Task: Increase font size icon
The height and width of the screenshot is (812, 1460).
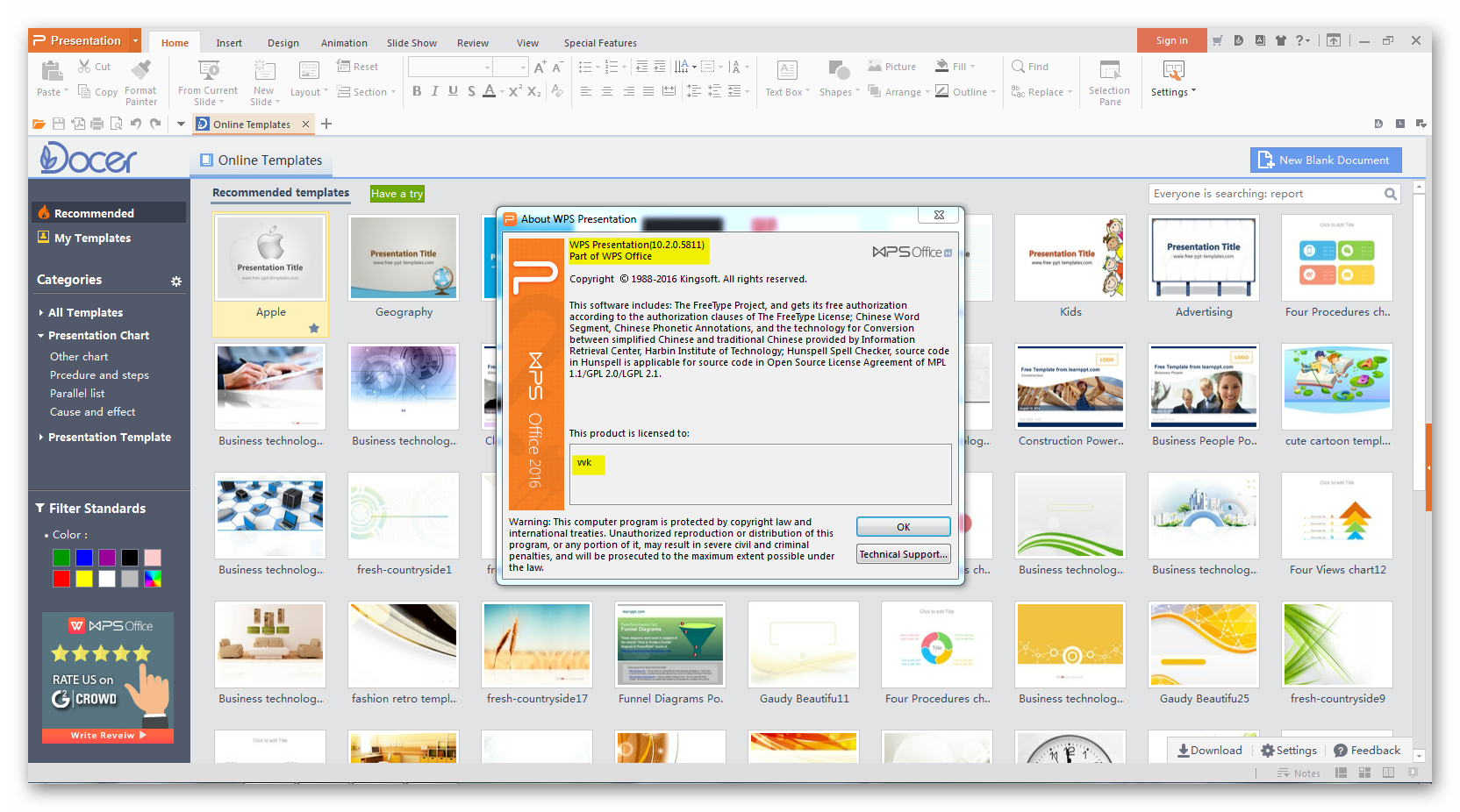Action: [x=540, y=67]
